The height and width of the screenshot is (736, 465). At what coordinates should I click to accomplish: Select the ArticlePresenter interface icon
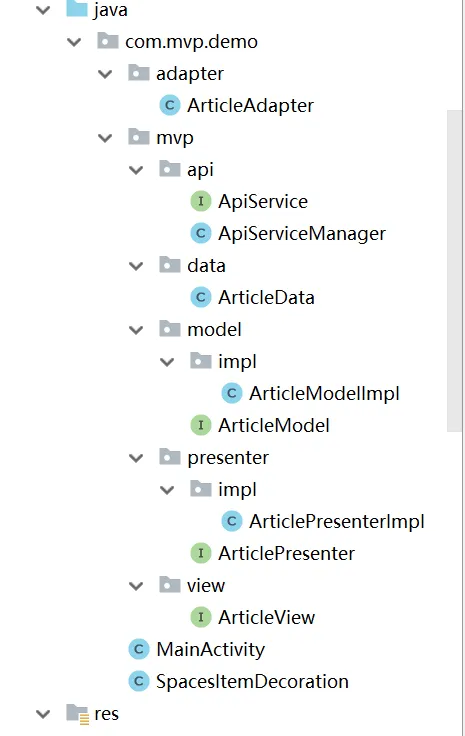click(x=201, y=553)
